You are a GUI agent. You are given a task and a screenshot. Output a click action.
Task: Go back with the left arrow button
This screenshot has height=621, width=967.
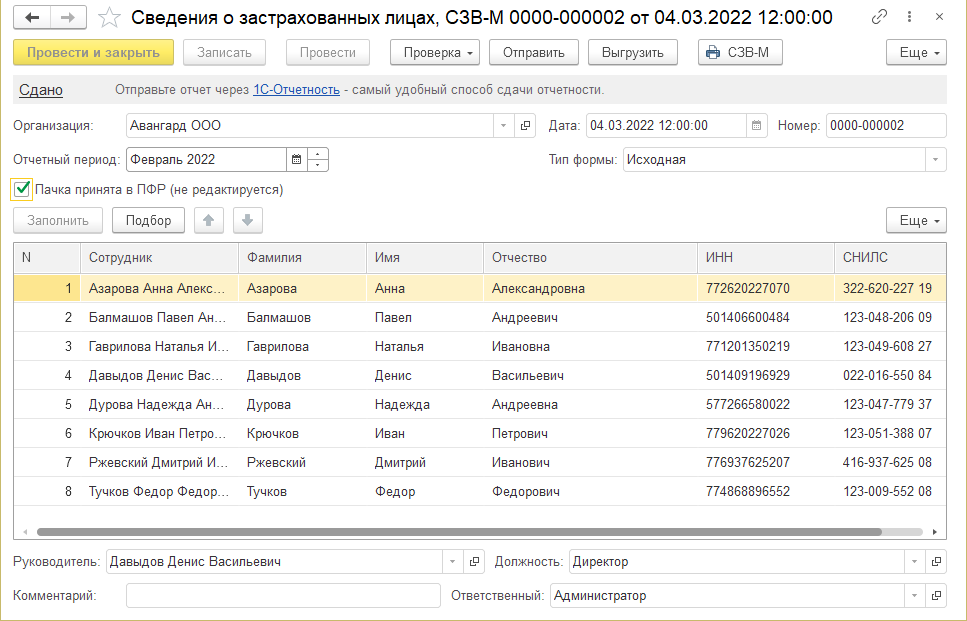point(31,18)
